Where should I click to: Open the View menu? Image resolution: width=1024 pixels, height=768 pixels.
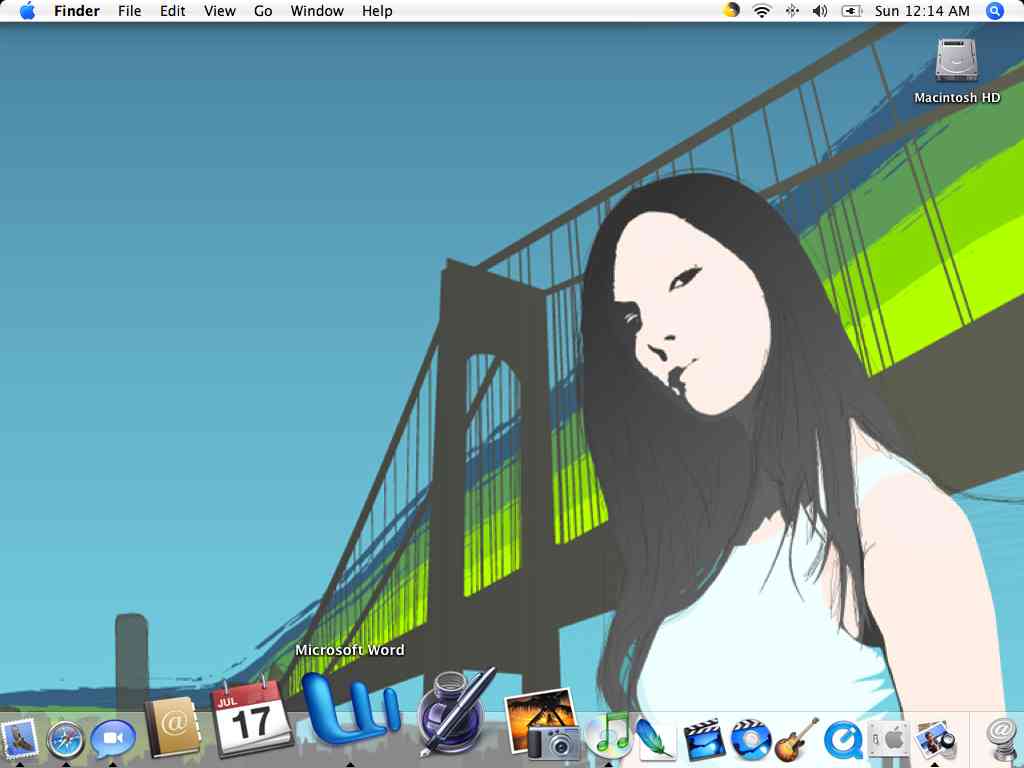pyautogui.click(x=219, y=11)
